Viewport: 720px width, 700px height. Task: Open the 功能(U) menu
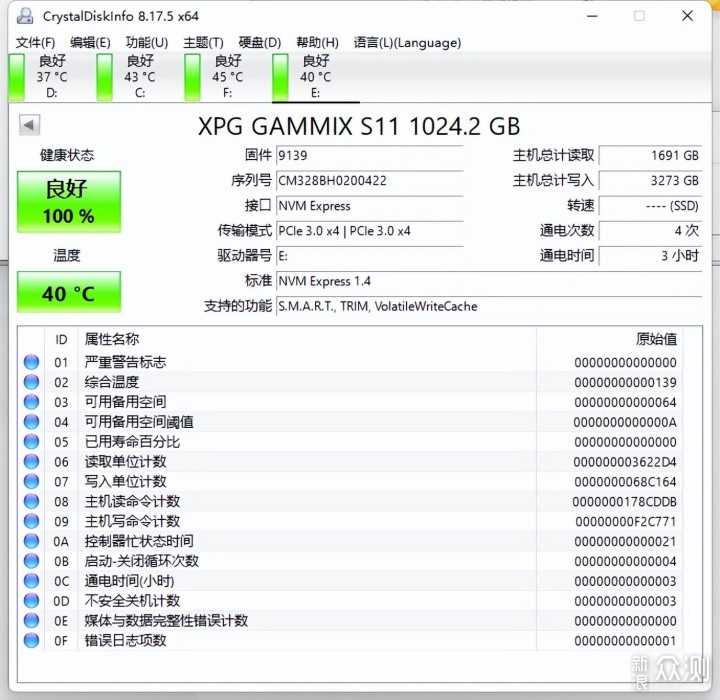tap(147, 43)
